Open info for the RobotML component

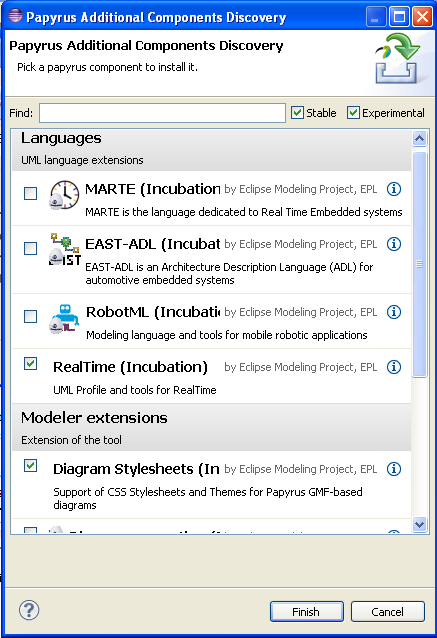pos(394,312)
